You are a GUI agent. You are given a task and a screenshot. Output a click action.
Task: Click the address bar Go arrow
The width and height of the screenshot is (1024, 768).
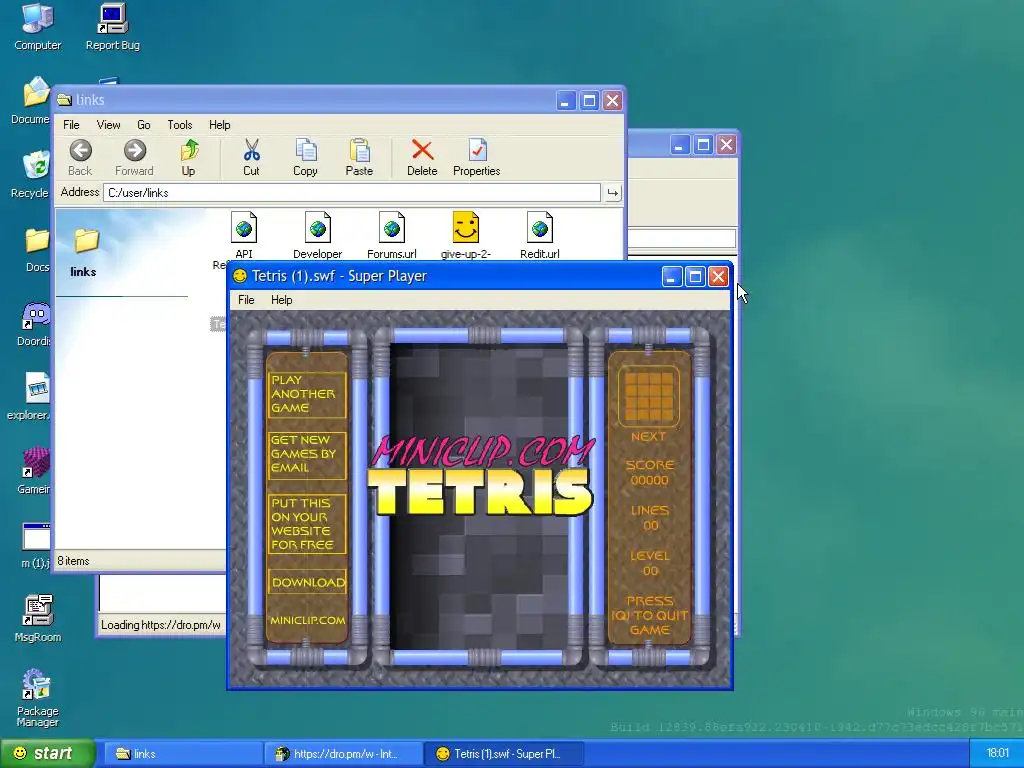click(x=613, y=193)
